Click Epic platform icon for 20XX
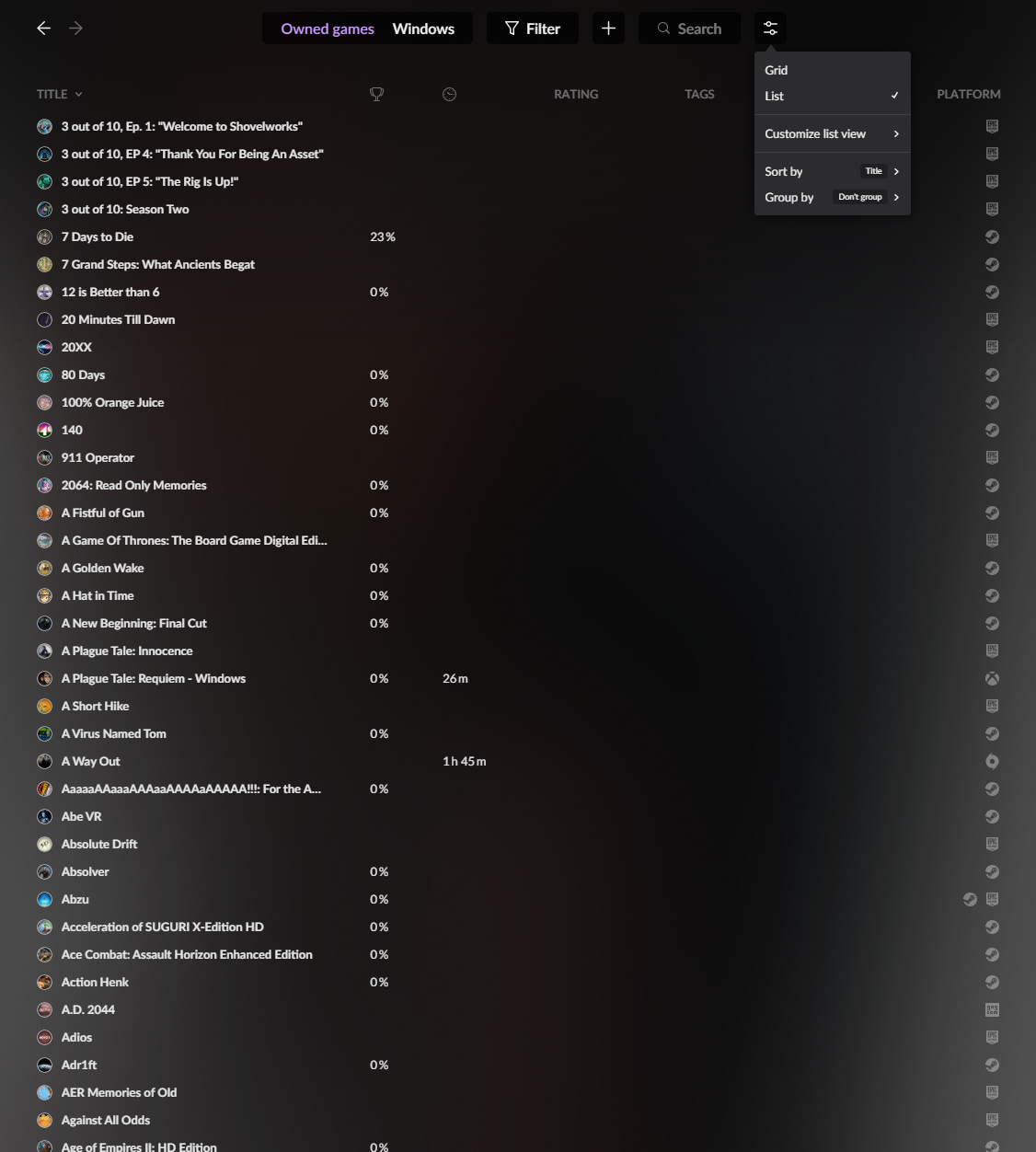The width and height of the screenshot is (1036, 1152). (992, 347)
